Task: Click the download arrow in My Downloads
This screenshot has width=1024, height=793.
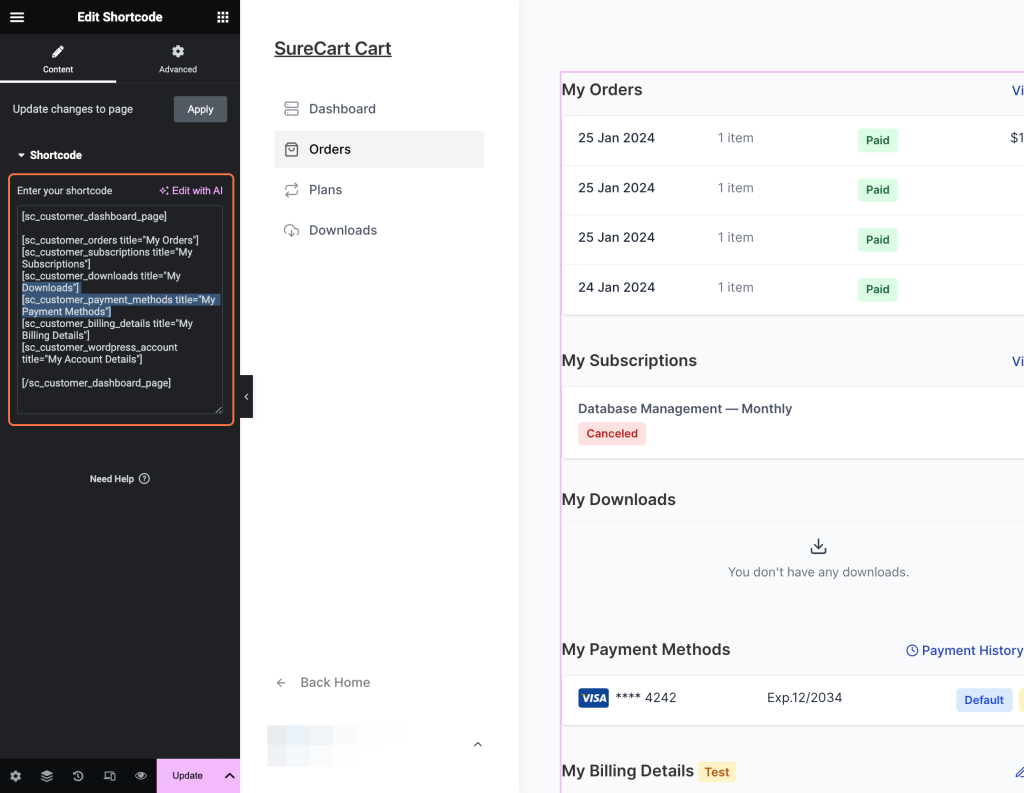Action: [x=818, y=545]
